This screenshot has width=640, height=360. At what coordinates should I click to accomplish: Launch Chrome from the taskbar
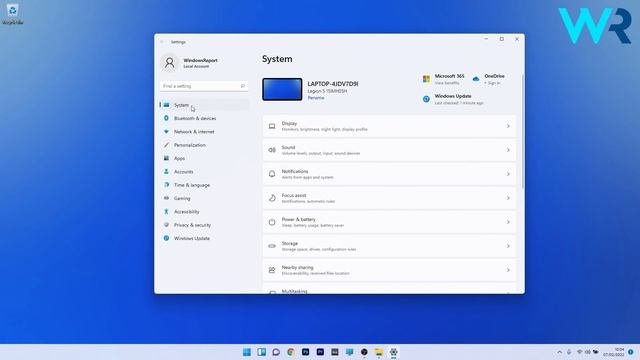pos(291,352)
